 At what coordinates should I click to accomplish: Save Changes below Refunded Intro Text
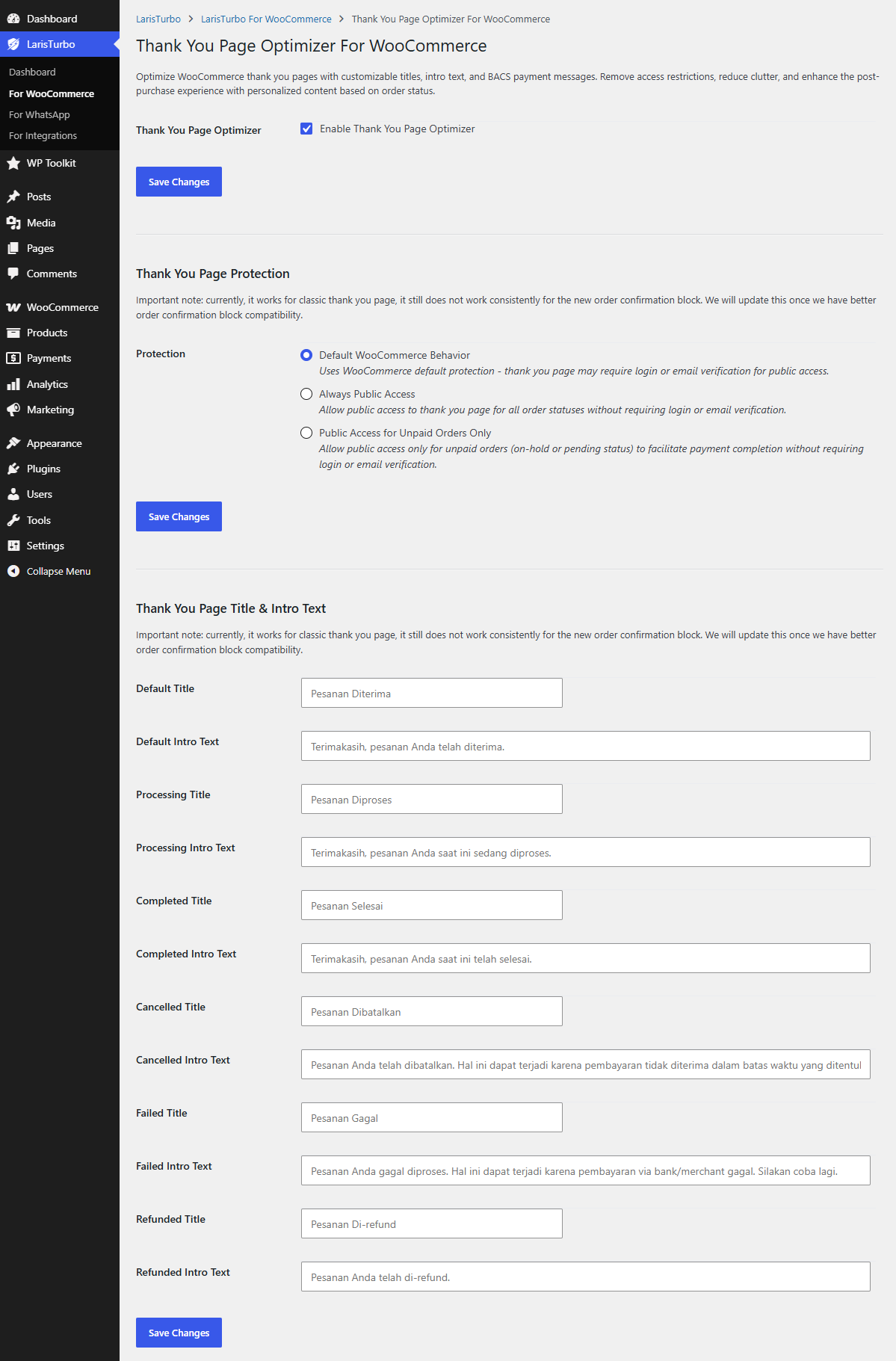(x=179, y=1333)
